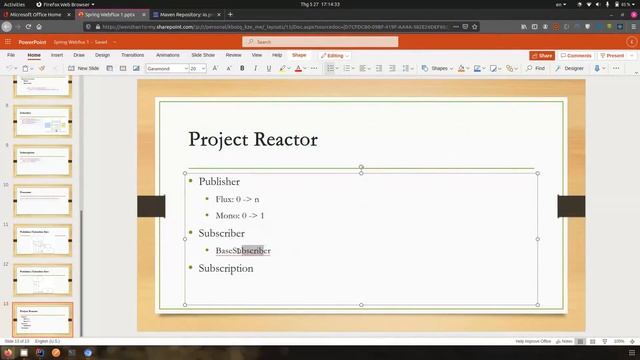Screen dimensions: 640x360
Task: Click the BaseSubscriber bullet text
Action: tap(243, 251)
